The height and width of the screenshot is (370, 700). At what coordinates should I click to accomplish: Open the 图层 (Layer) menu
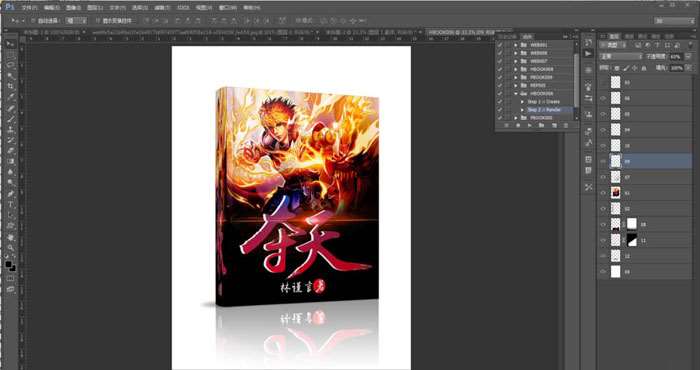click(x=95, y=8)
